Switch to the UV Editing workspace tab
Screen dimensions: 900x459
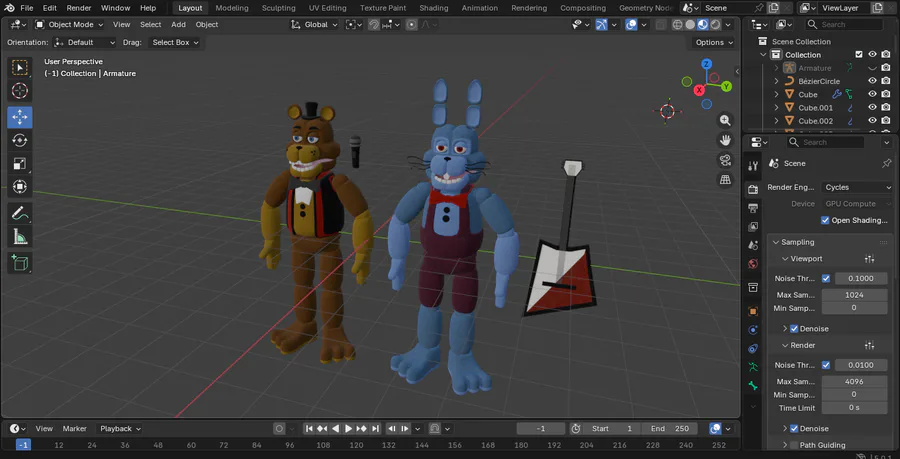(x=327, y=8)
